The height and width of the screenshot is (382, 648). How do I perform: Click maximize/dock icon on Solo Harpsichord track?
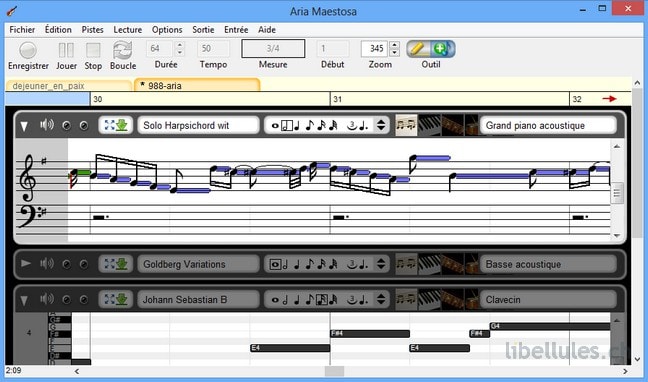pyautogui.click(x=116, y=125)
